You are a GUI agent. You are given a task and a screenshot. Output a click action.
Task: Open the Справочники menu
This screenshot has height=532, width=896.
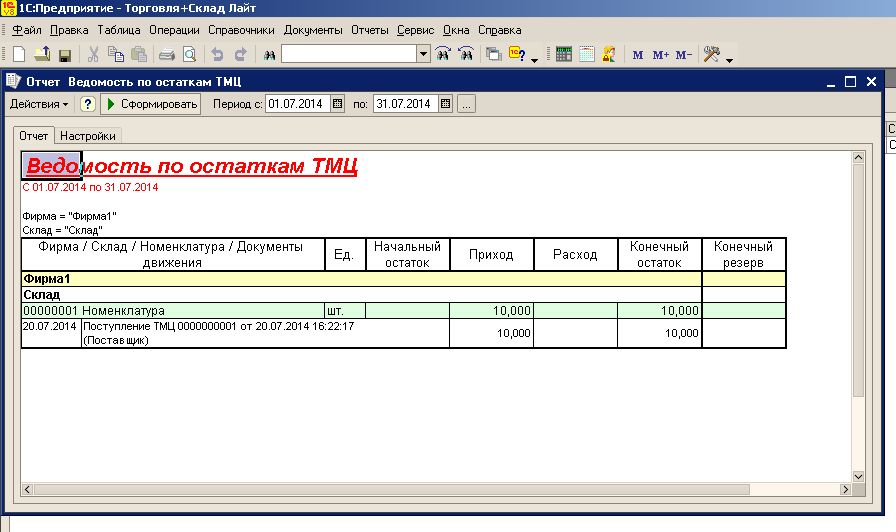241,30
